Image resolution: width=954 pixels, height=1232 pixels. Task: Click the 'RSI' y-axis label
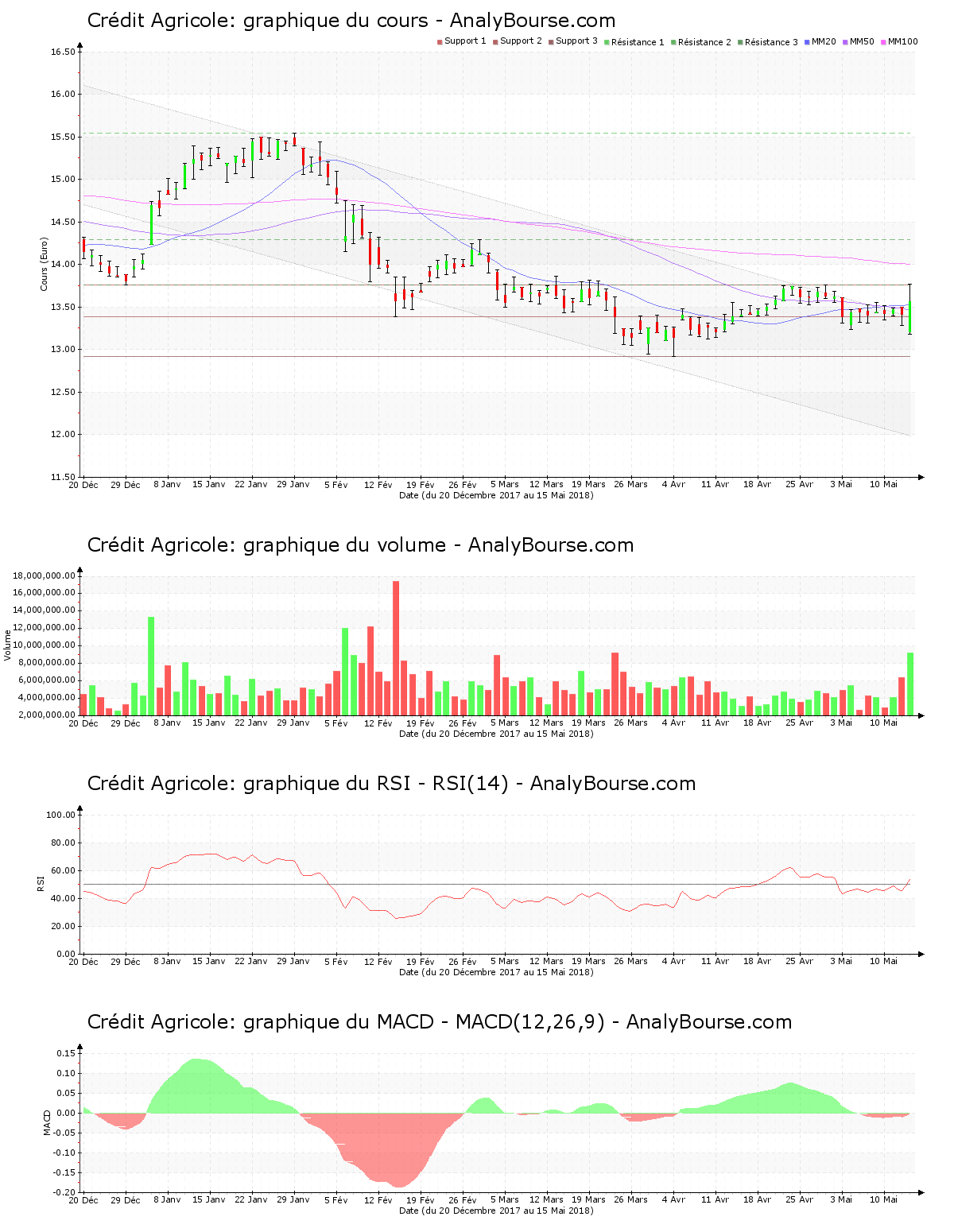tap(41, 883)
